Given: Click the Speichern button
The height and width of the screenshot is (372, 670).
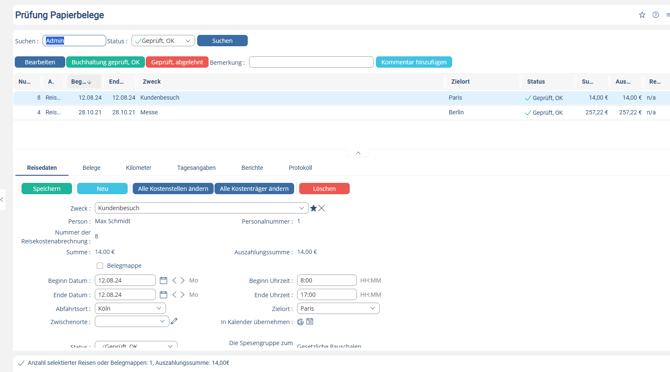Looking at the screenshot, I should click(47, 189).
